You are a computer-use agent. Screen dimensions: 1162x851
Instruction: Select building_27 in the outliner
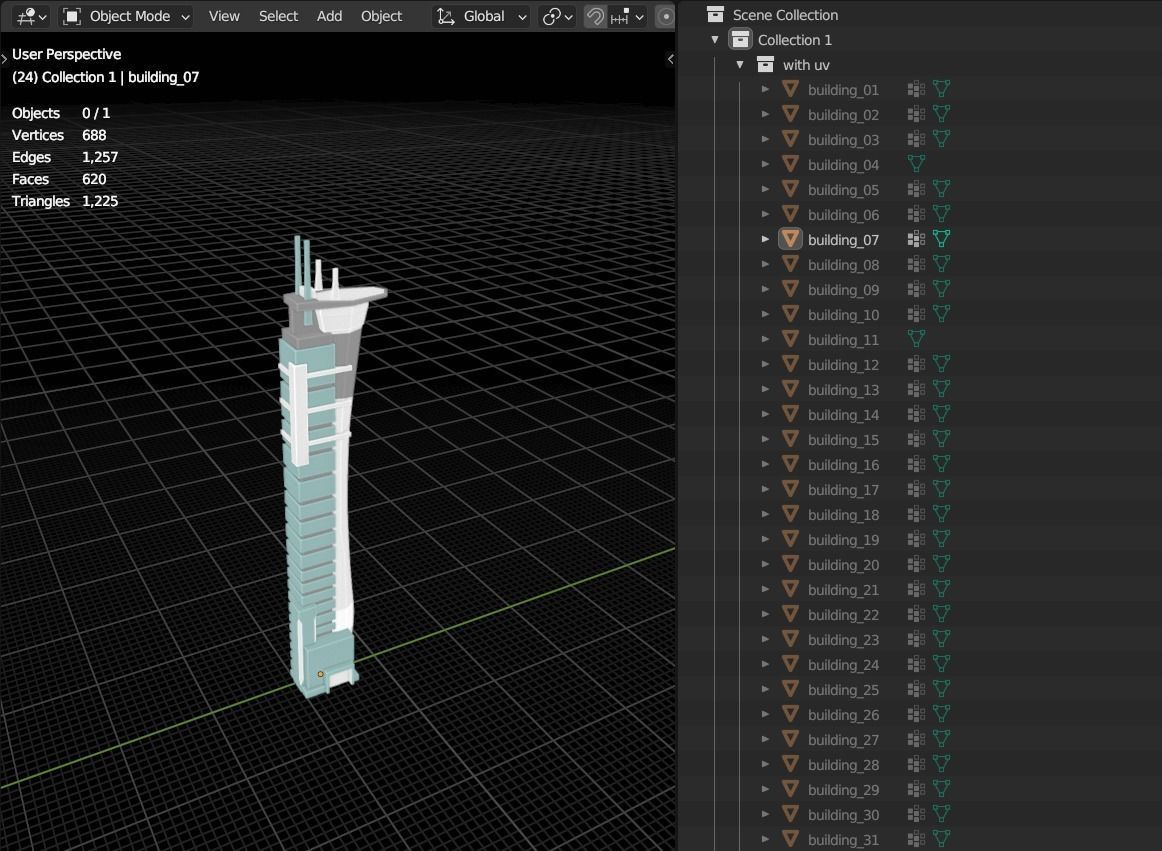pyautogui.click(x=843, y=740)
